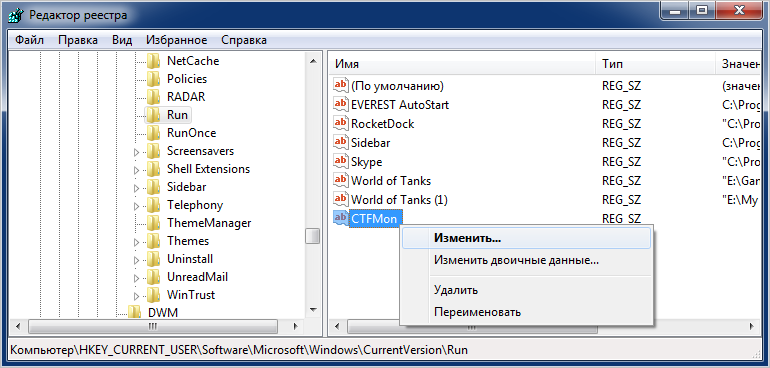770x368 pixels.
Task: Click the Registry Editor title bar icon
Action: (17, 15)
